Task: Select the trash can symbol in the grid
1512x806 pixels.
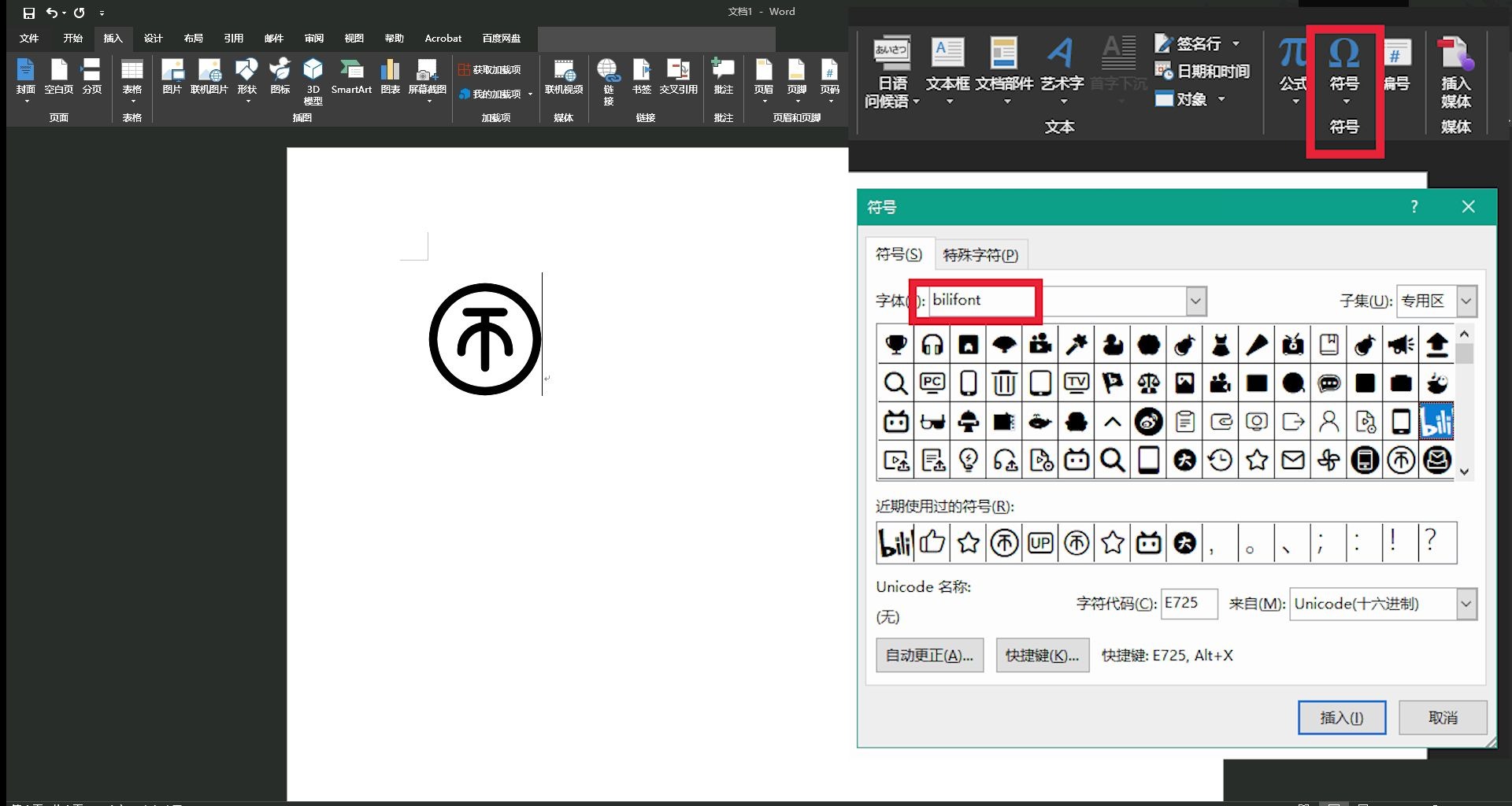Action: 1004,383
